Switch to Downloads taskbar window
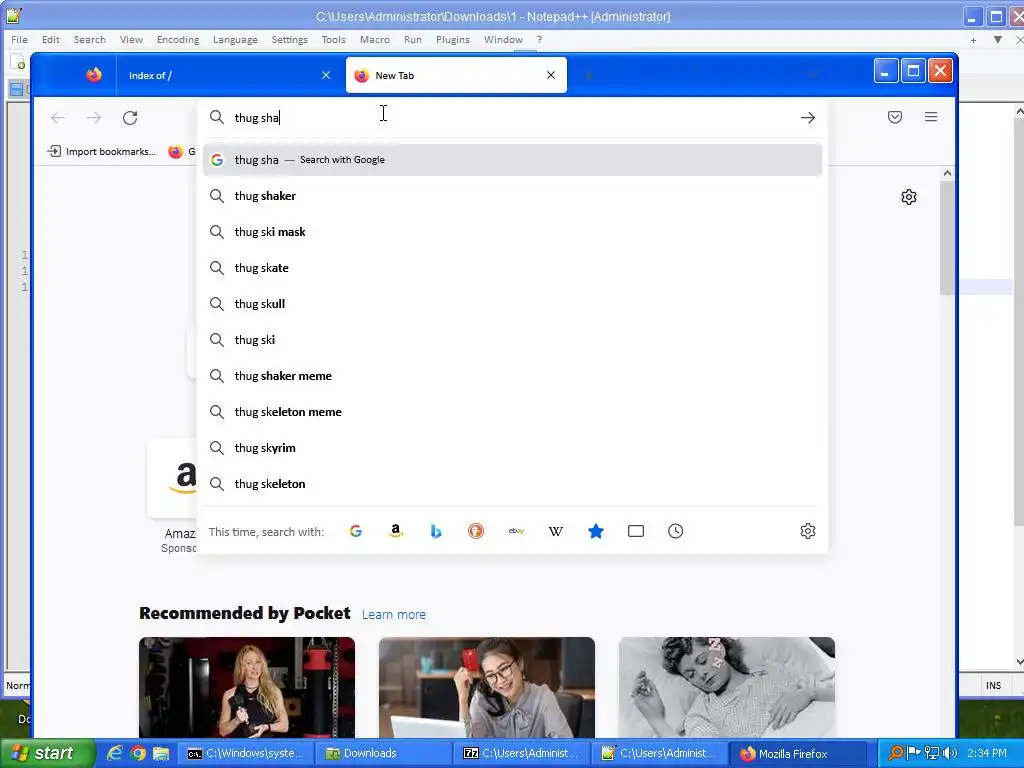The image size is (1024, 768). coord(383,753)
